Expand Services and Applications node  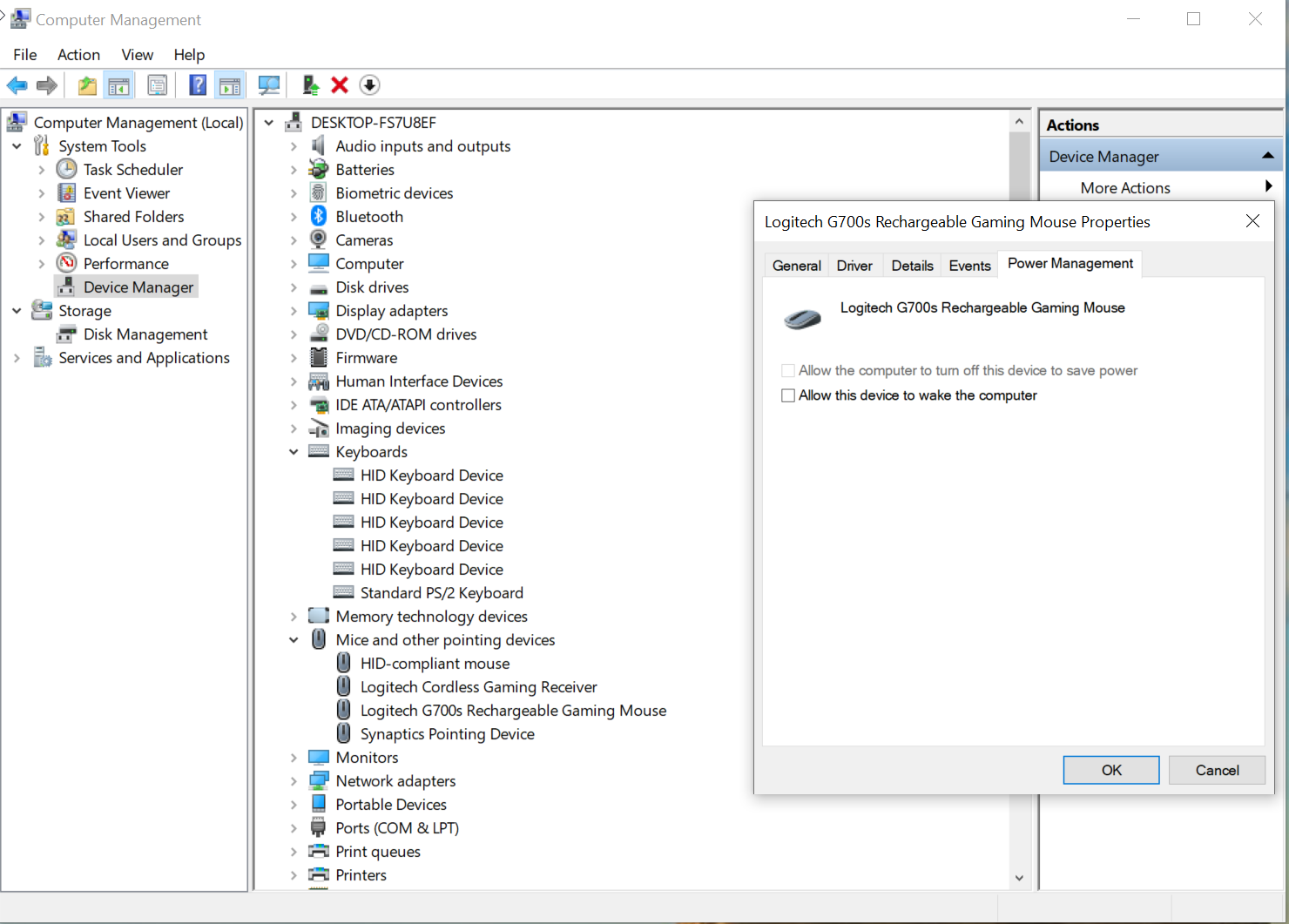17,357
